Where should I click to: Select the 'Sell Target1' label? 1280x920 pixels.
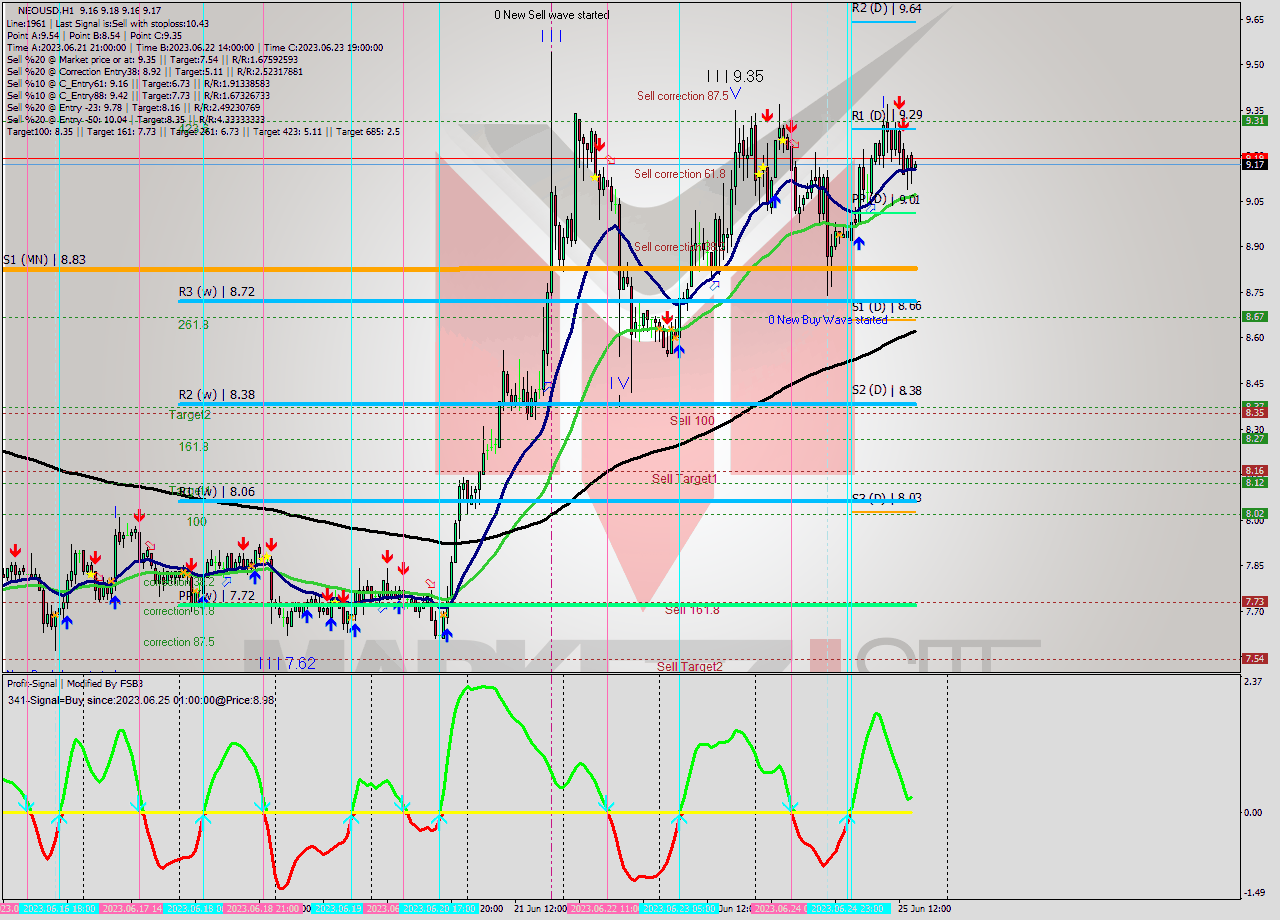[685, 479]
